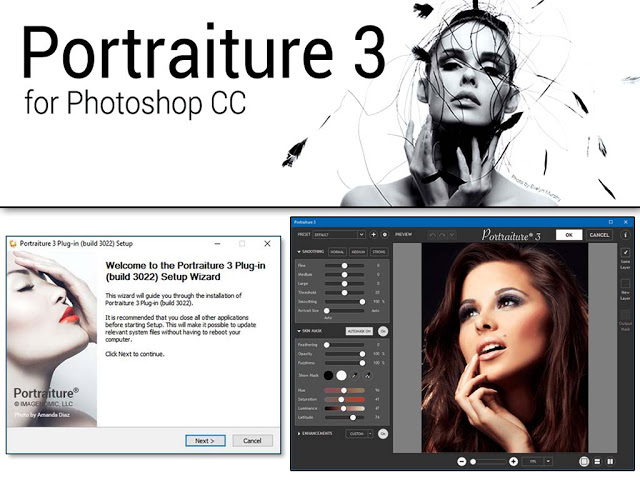Viewport: 640px width, 480px height.
Task: Select the Normal smoothing preset
Action: [x=337, y=252]
